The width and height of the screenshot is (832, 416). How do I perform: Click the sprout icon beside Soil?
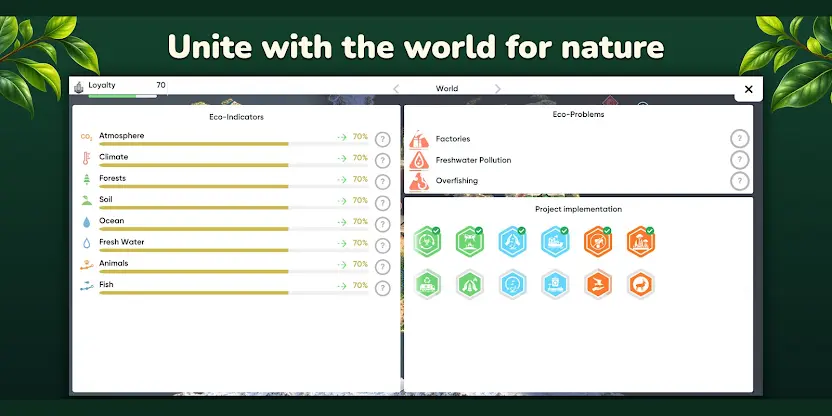[x=86, y=201]
